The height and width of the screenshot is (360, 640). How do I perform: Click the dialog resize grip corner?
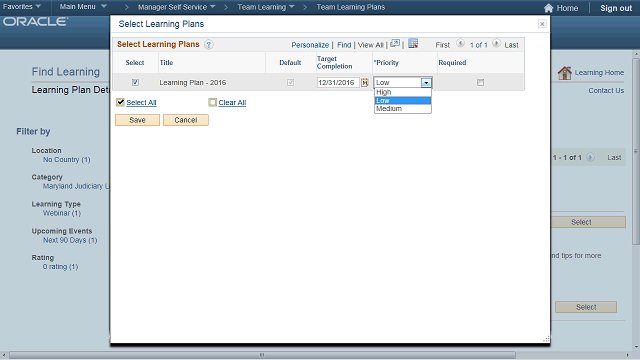pos(546,339)
